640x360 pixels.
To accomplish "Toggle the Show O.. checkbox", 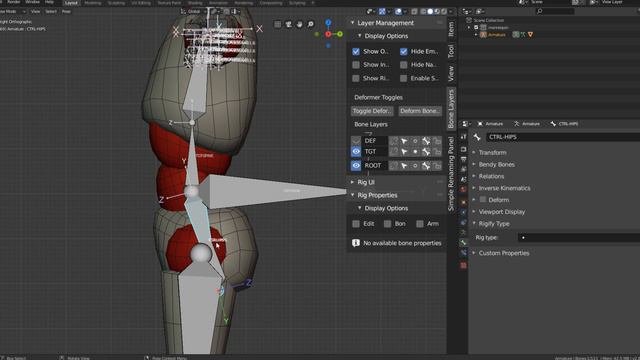I will tap(356, 52).
